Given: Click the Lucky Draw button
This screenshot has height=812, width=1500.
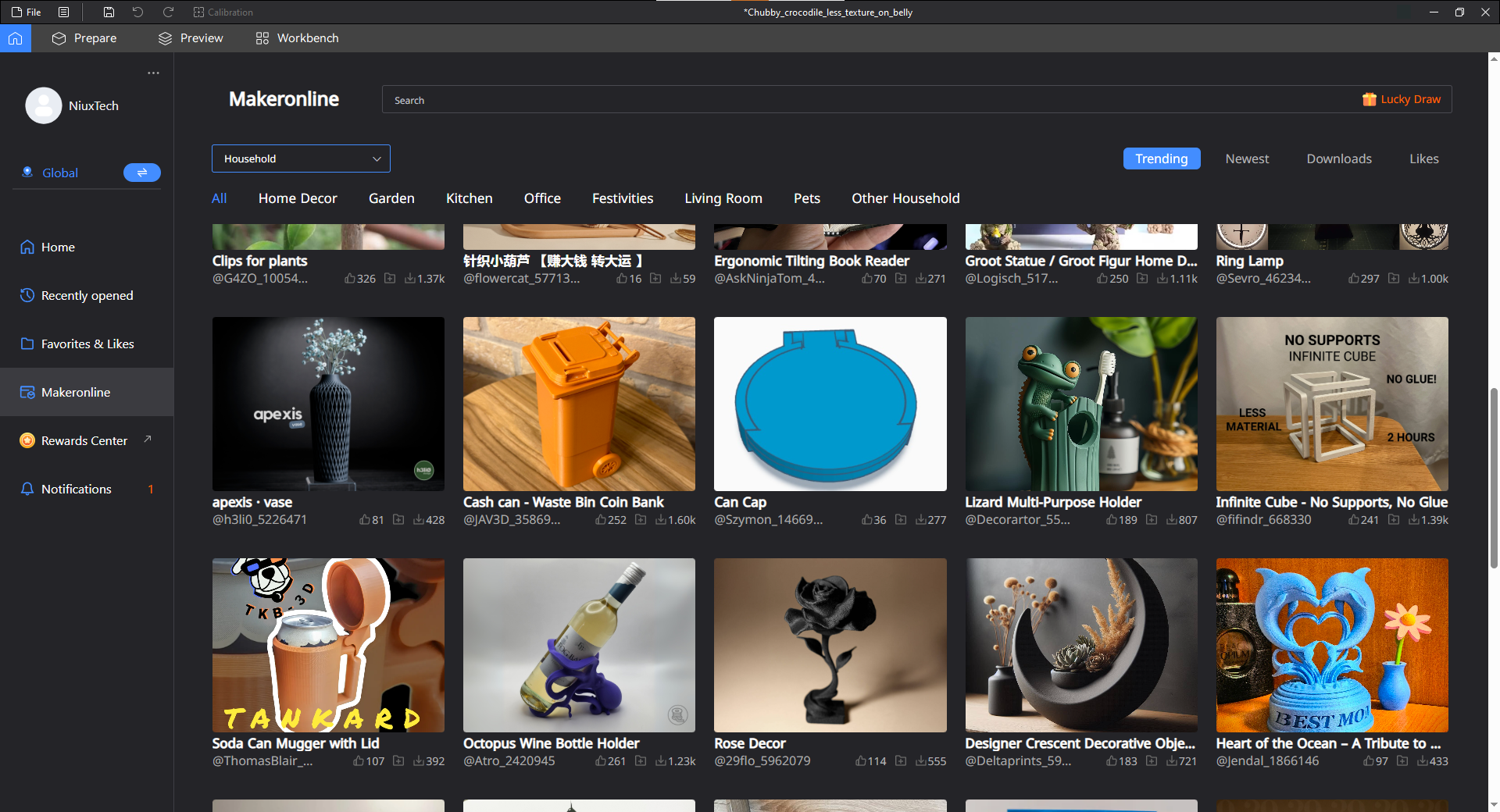Looking at the screenshot, I should point(1402,99).
